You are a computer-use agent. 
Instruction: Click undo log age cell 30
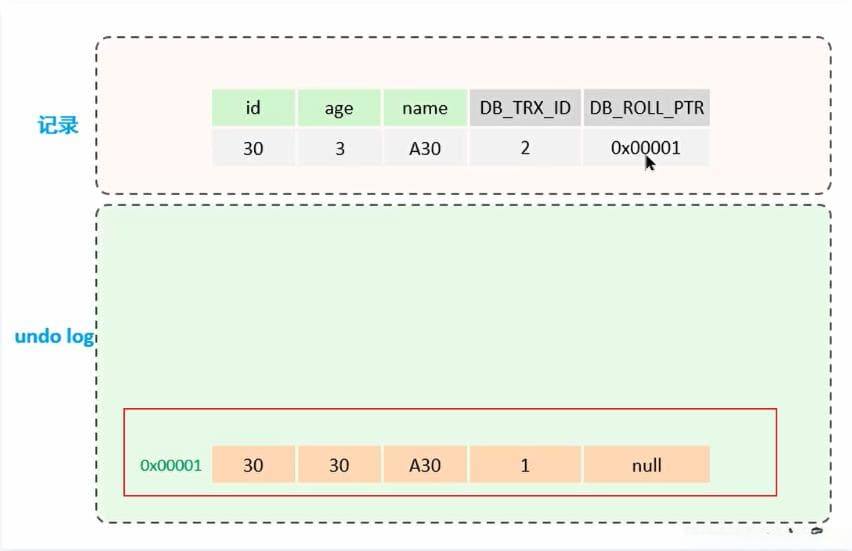339,465
